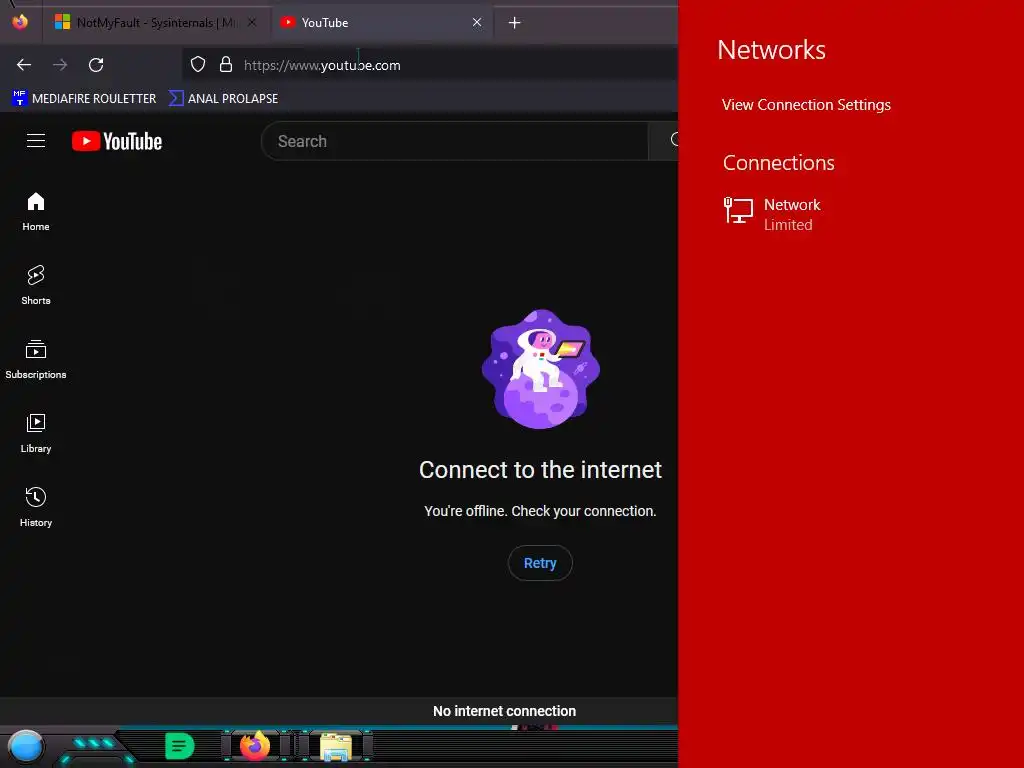This screenshot has width=1024, height=768.
Task: Click the site security padlock icon
Action: pos(226,65)
